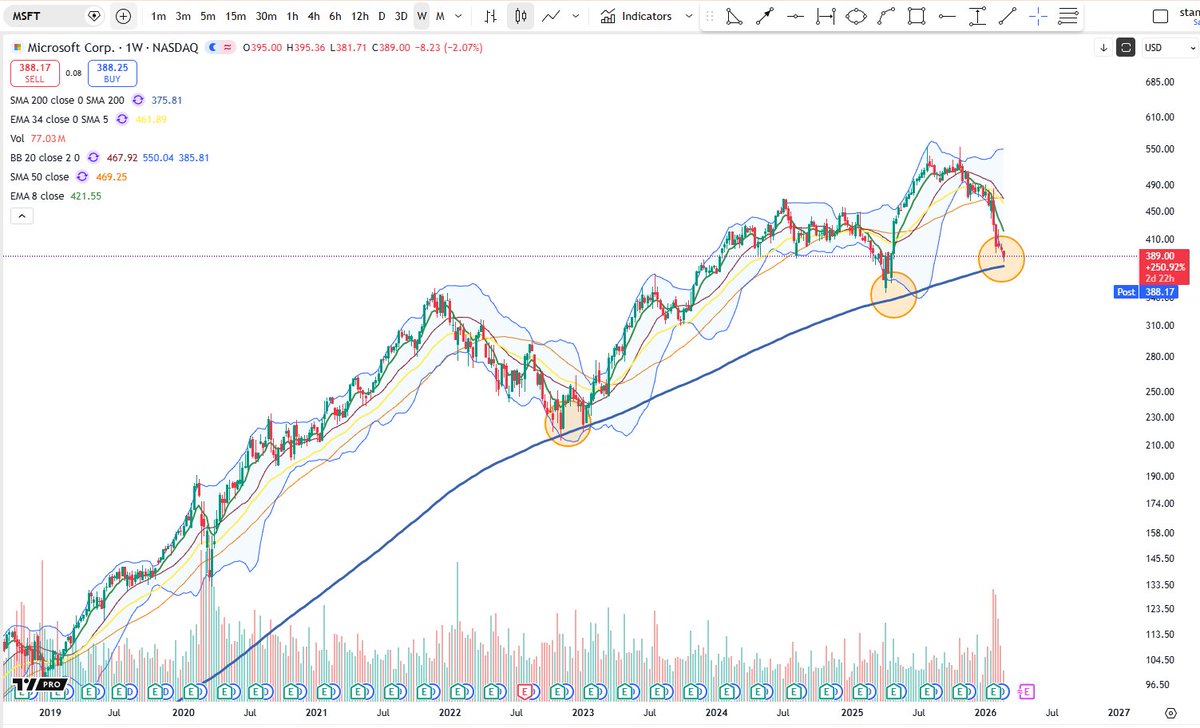Switch chart style to bars
The width and height of the screenshot is (1200, 728).
(x=490, y=16)
